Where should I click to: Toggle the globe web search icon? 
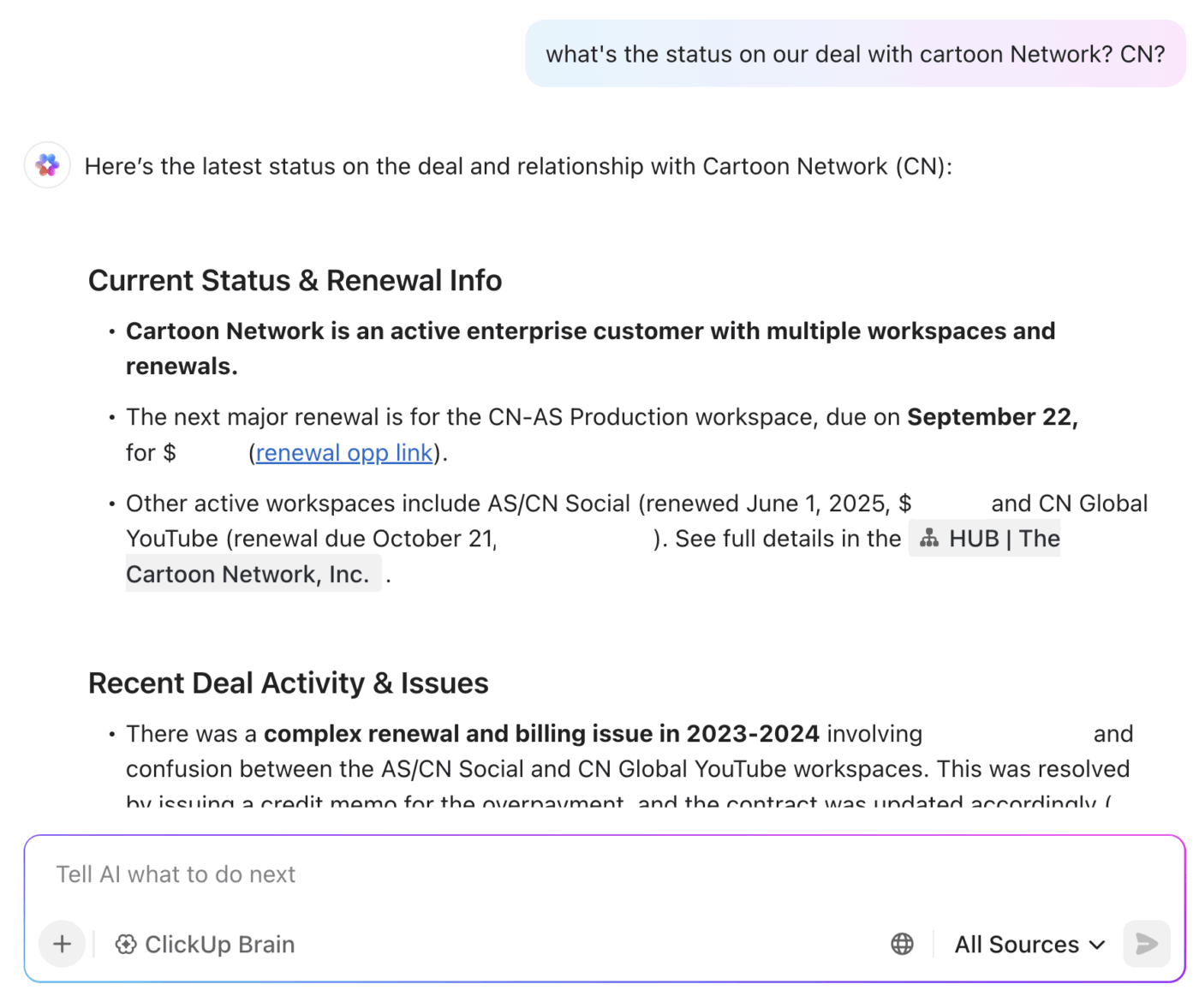point(902,944)
